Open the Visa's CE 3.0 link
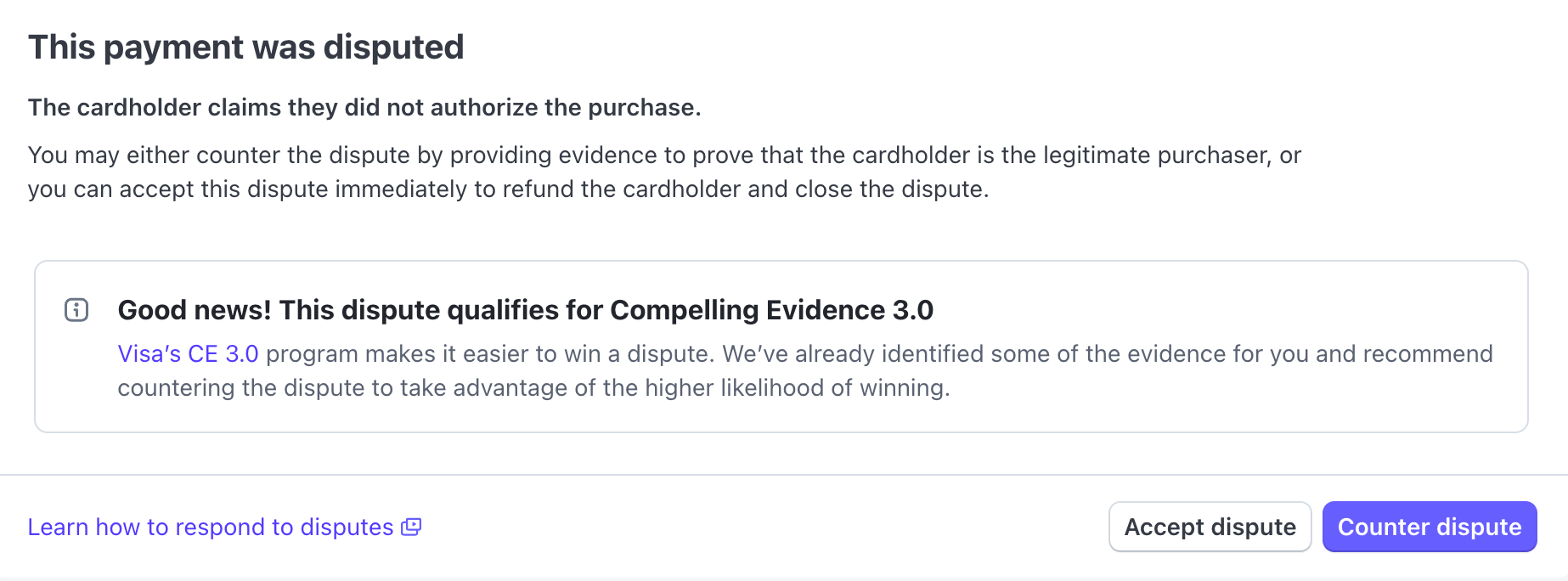This screenshot has height=581, width=1568. coord(188,353)
